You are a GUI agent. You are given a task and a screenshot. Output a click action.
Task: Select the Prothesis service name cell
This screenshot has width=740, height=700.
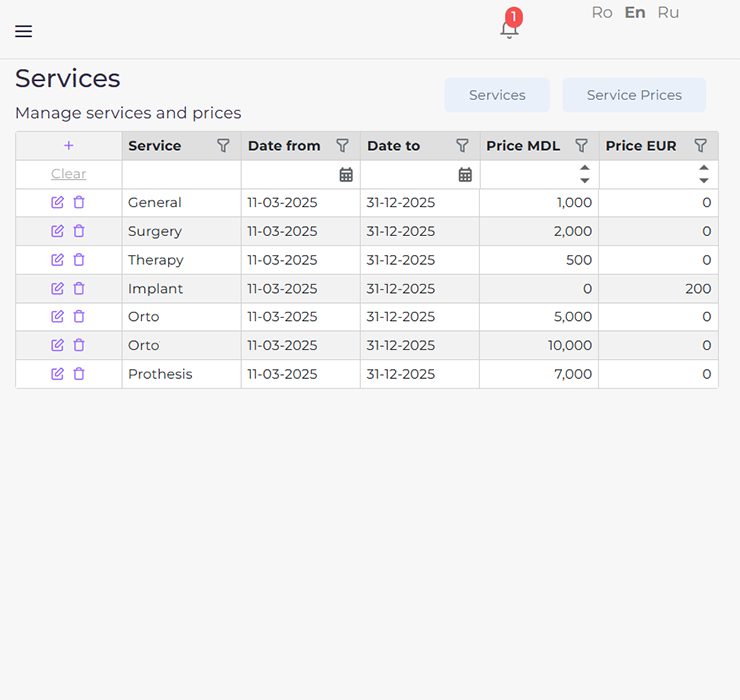point(182,374)
